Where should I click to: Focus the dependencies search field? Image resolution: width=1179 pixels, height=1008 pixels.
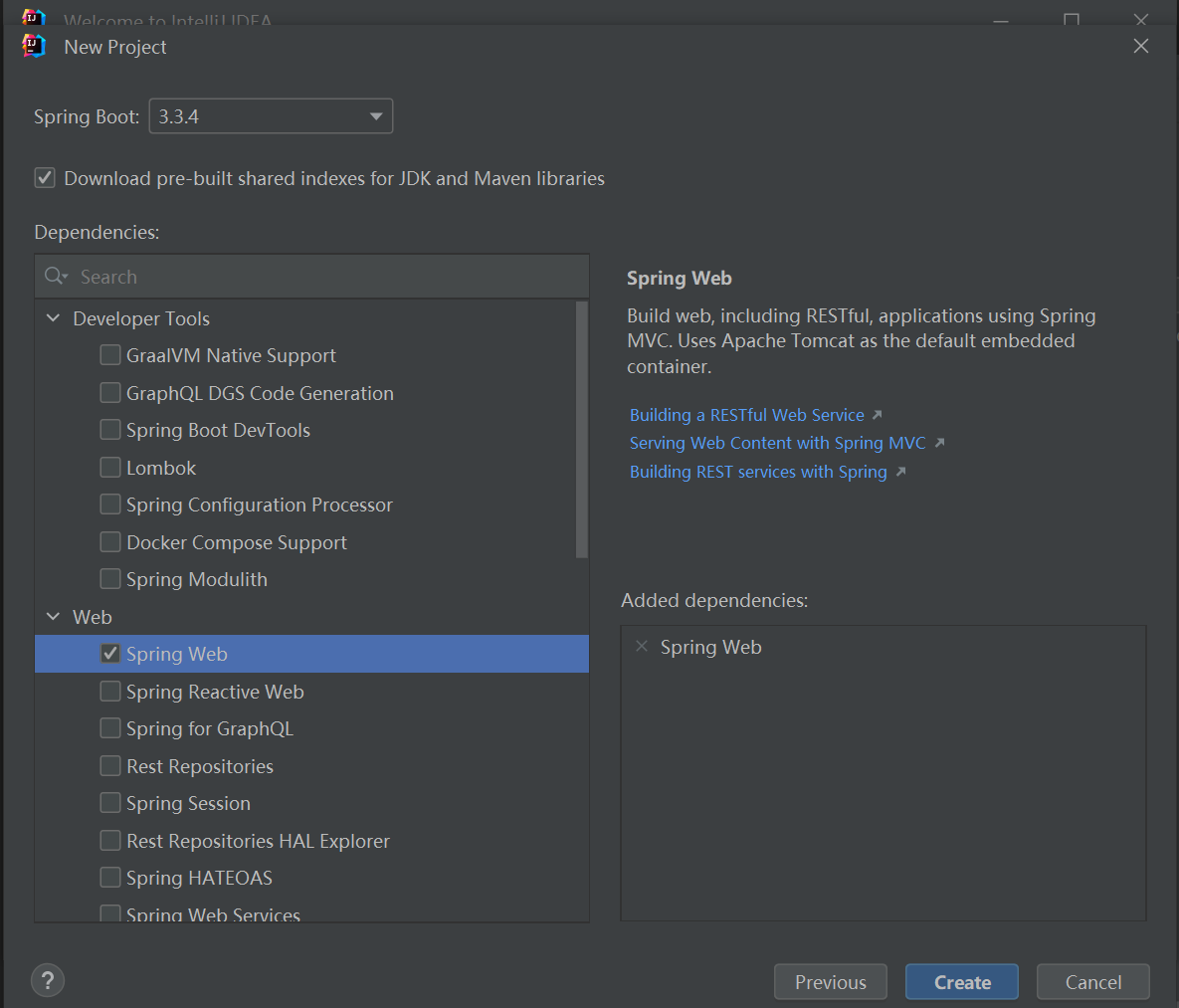point(312,276)
